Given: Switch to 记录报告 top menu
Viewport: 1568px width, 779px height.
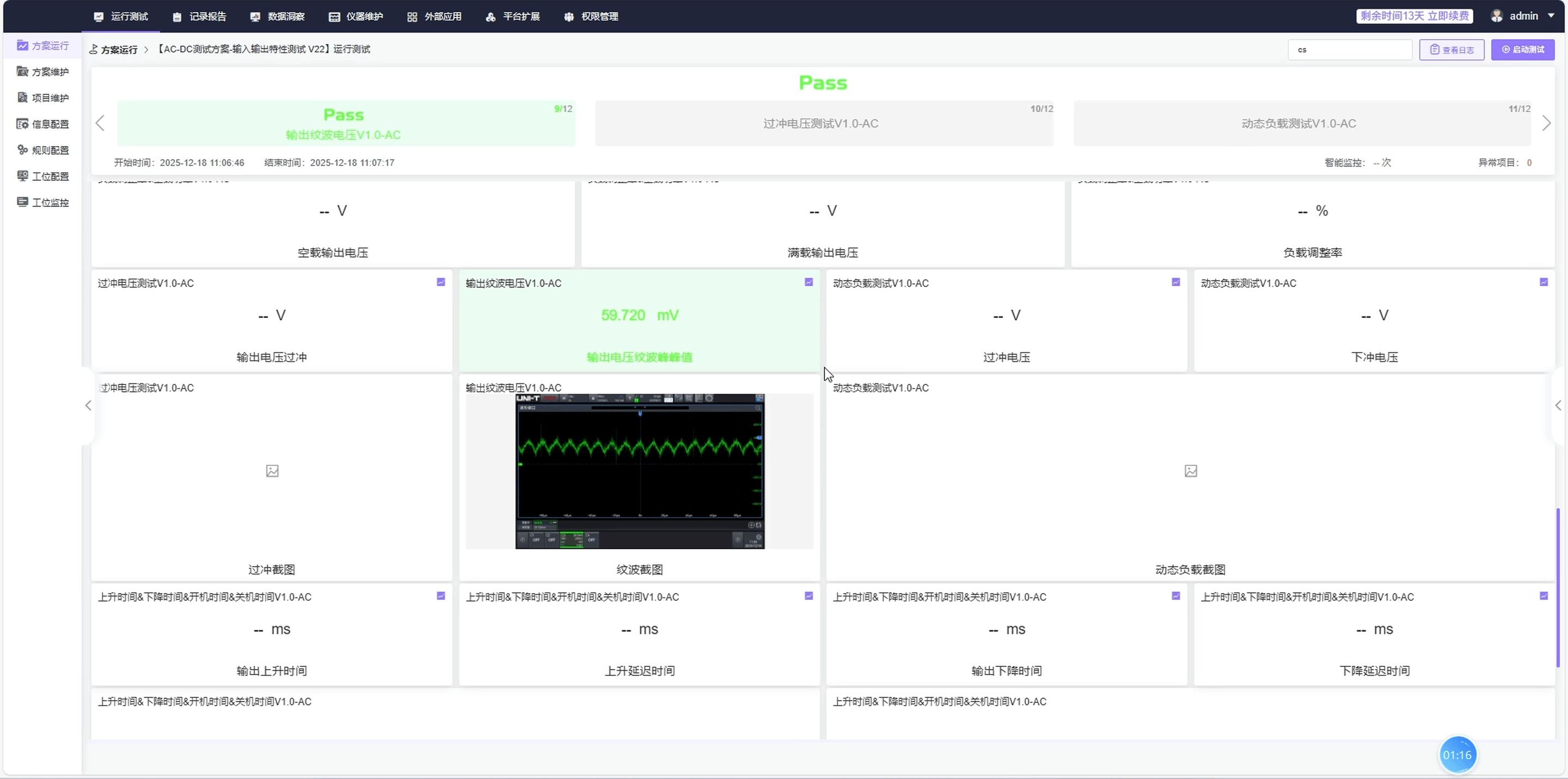Looking at the screenshot, I should (199, 16).
